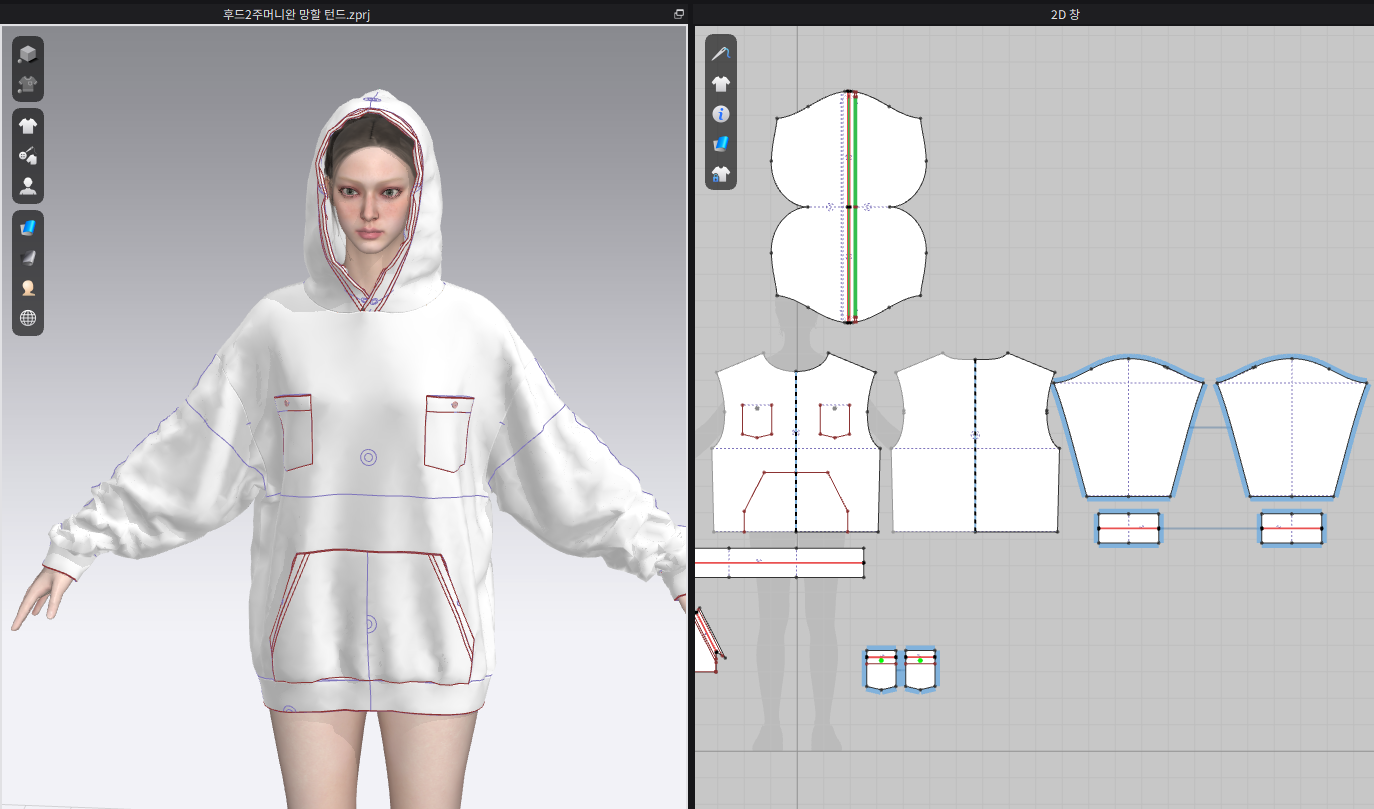Image resolution: width=1374 pixels, height=809 pixels.
Task: Click the button and tag attachments icon
Action: 28,156
